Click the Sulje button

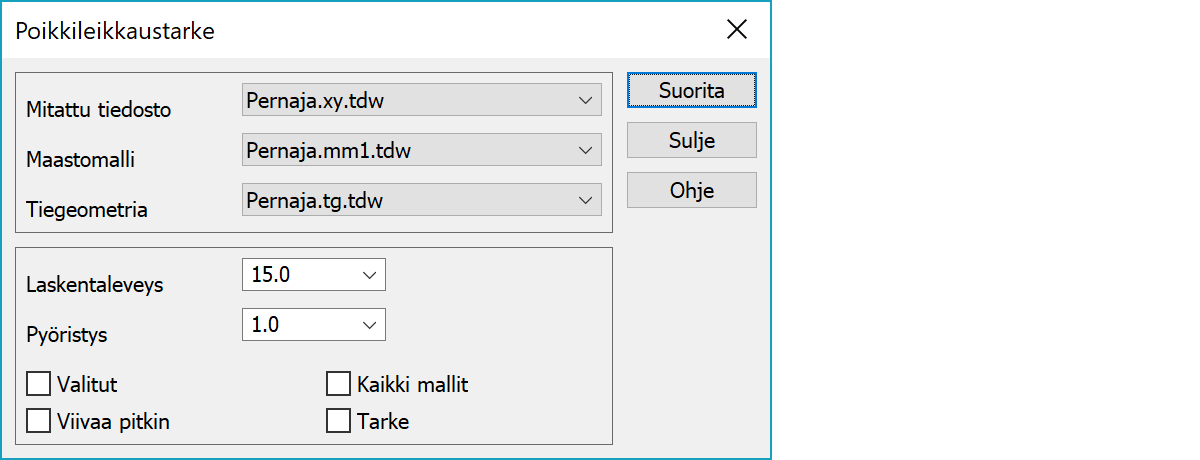pos(691,140)
